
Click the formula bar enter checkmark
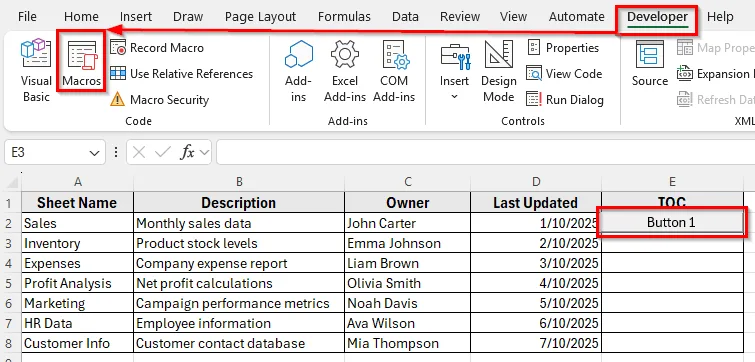(x=163, y=153)
